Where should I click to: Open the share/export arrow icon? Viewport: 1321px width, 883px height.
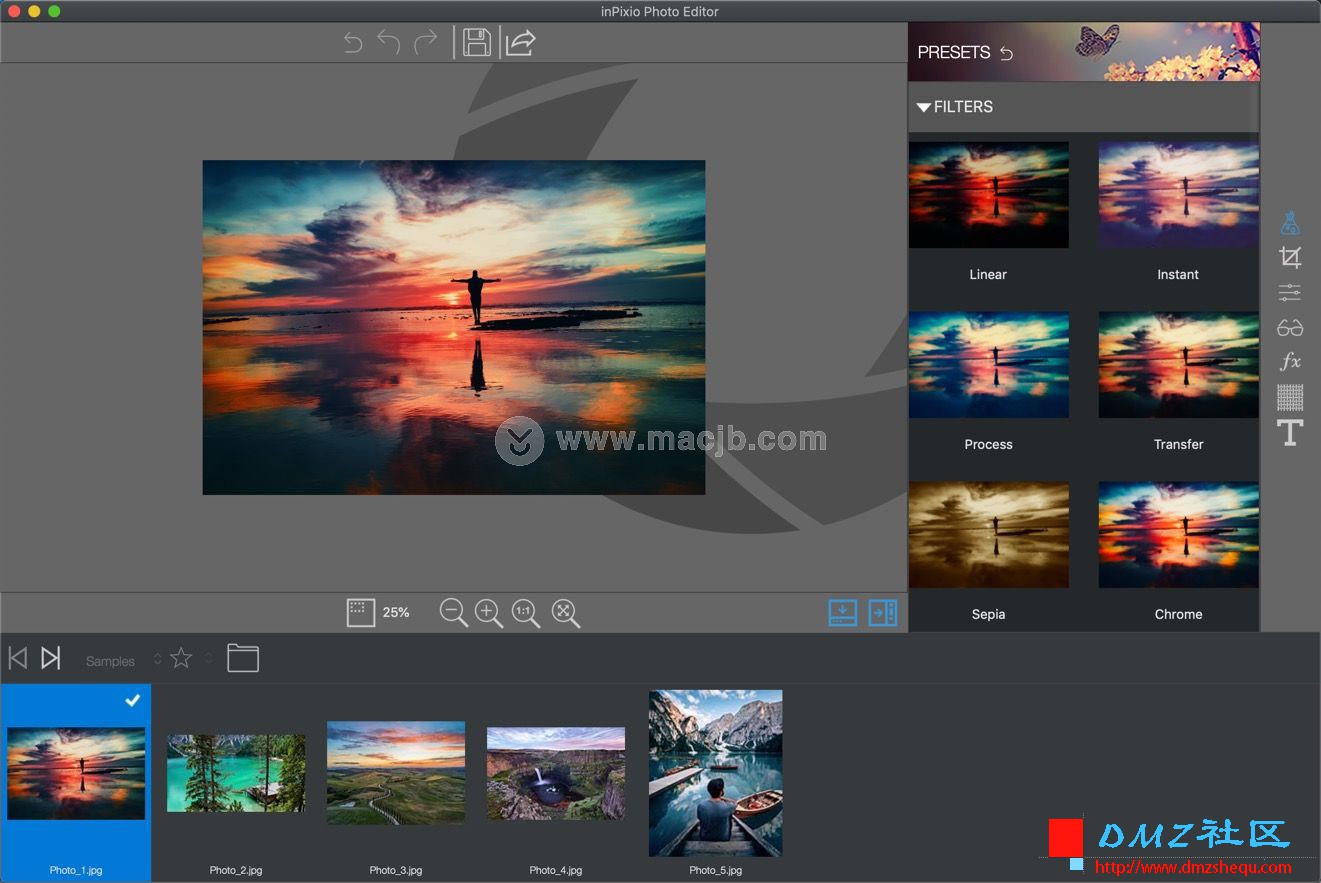(x=521, y=42)
